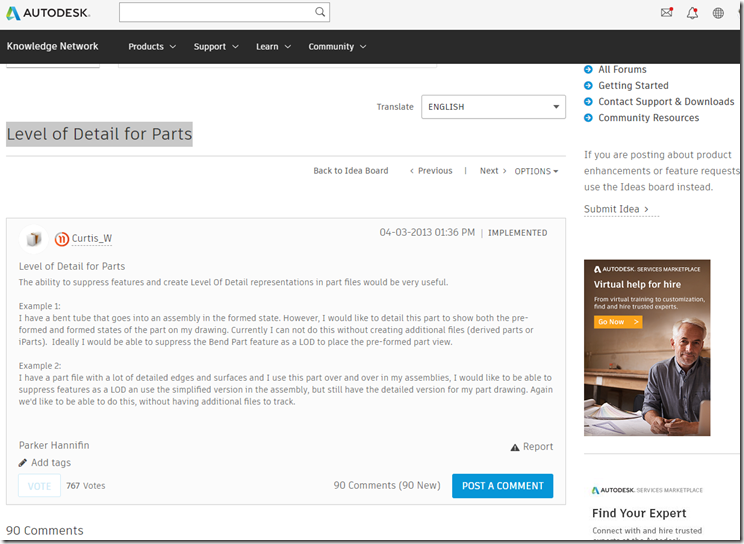Screen dimensions: 744x544
Task: Click the POST A COMMENT button
Action: (502, 486)
